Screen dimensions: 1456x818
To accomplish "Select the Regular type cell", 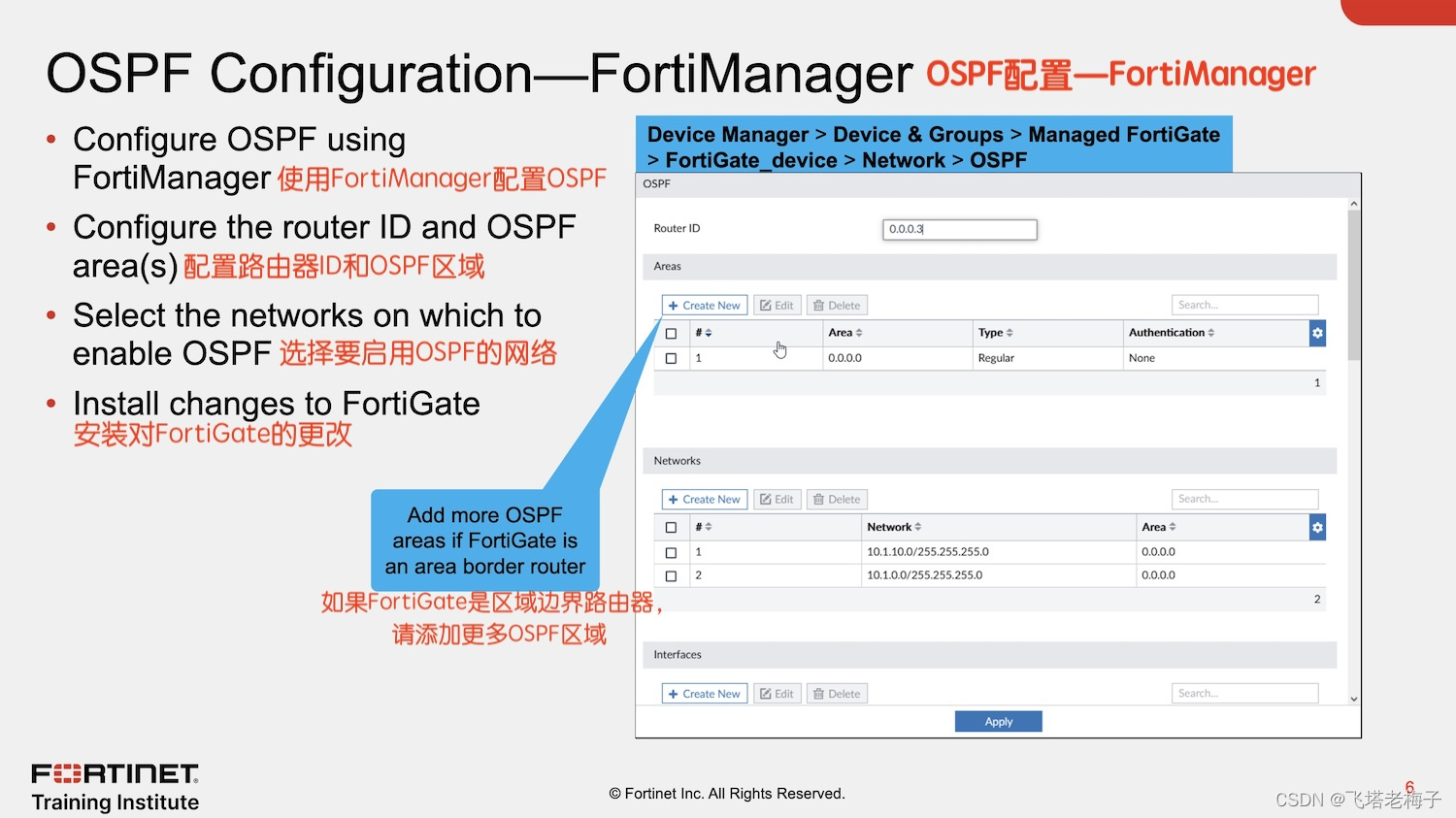I will pyautogui.click(x=996, y=358).
